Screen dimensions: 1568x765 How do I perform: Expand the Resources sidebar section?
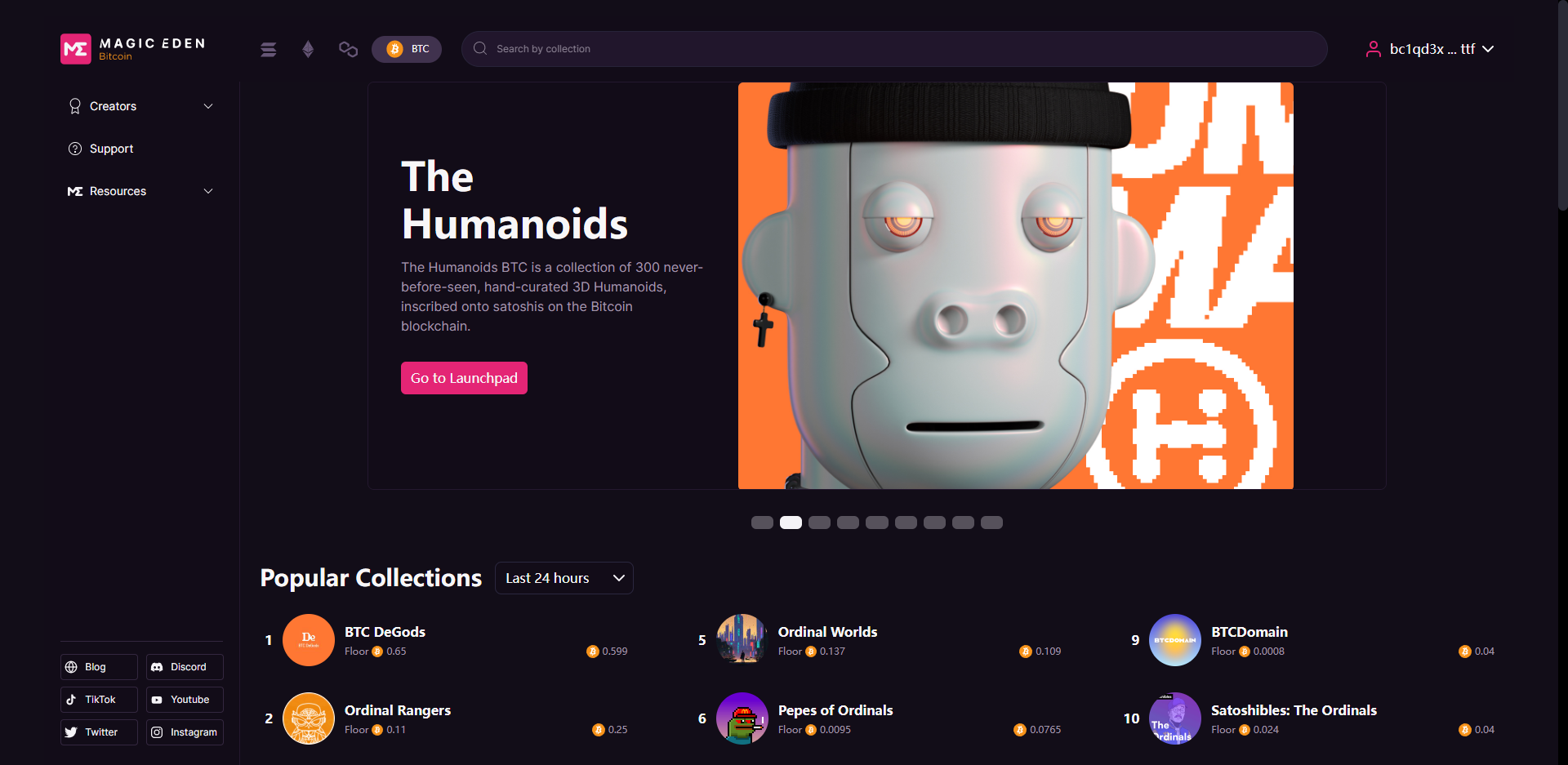(140, 191)
